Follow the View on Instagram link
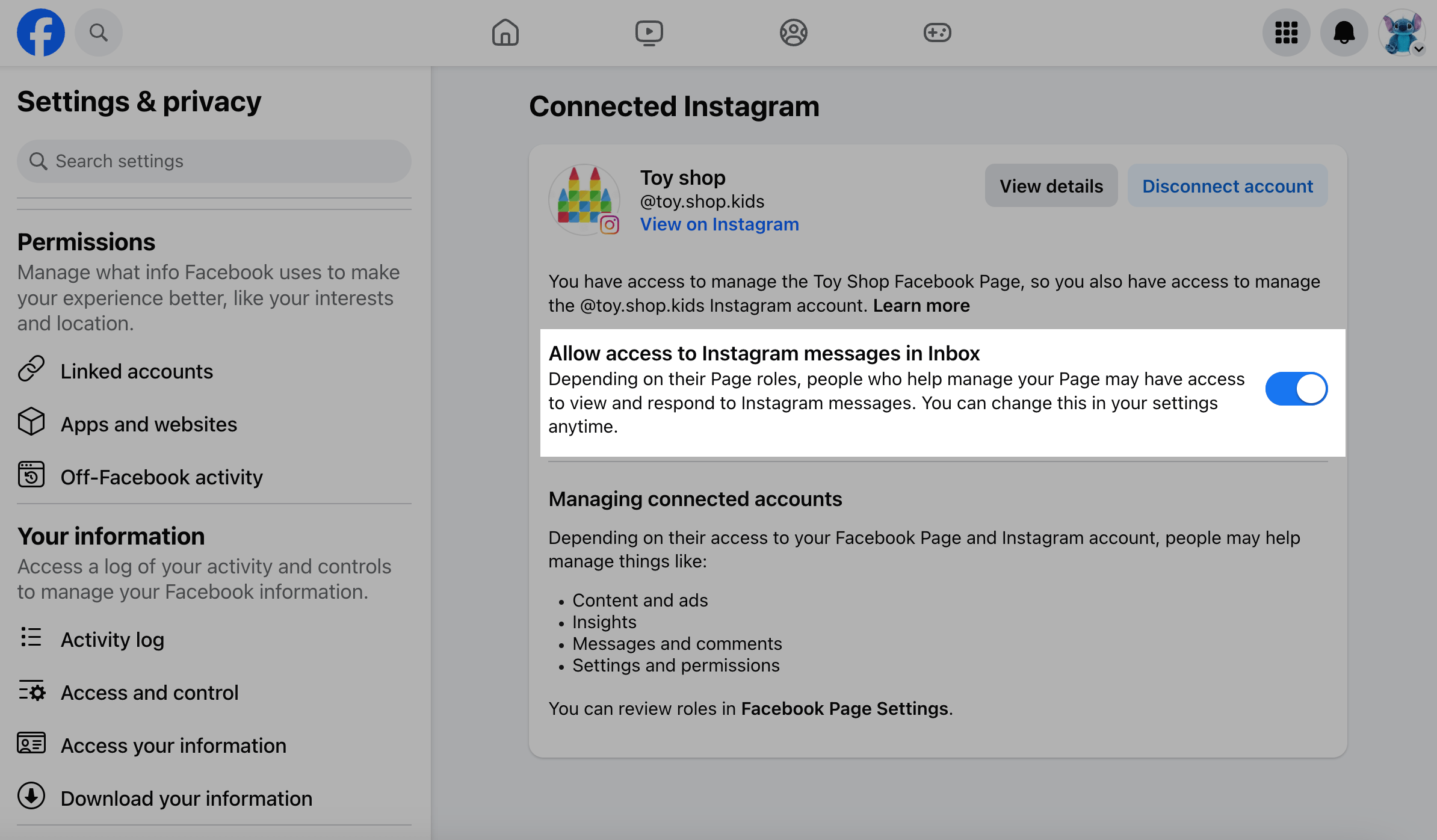 [719, 224]
